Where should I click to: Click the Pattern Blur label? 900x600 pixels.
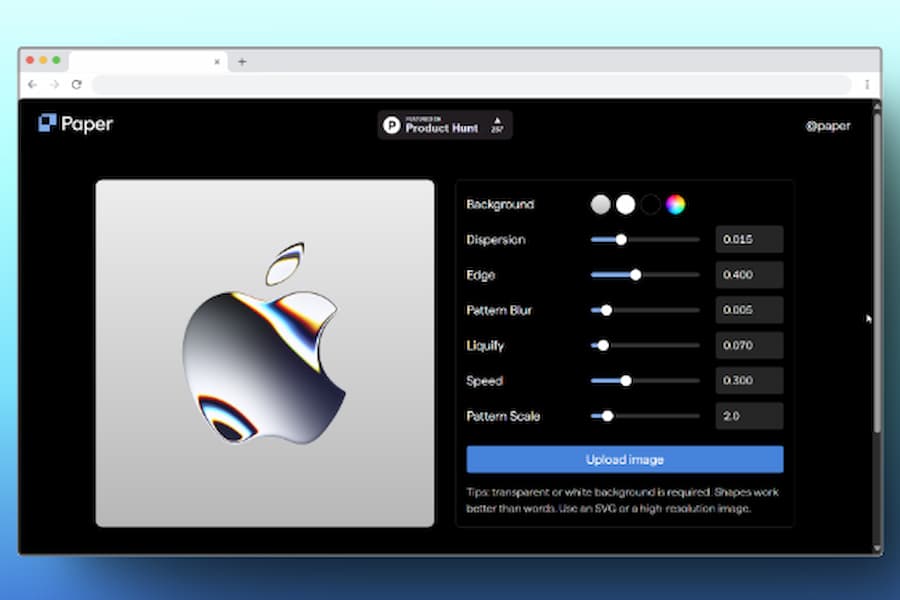[499, 310]
